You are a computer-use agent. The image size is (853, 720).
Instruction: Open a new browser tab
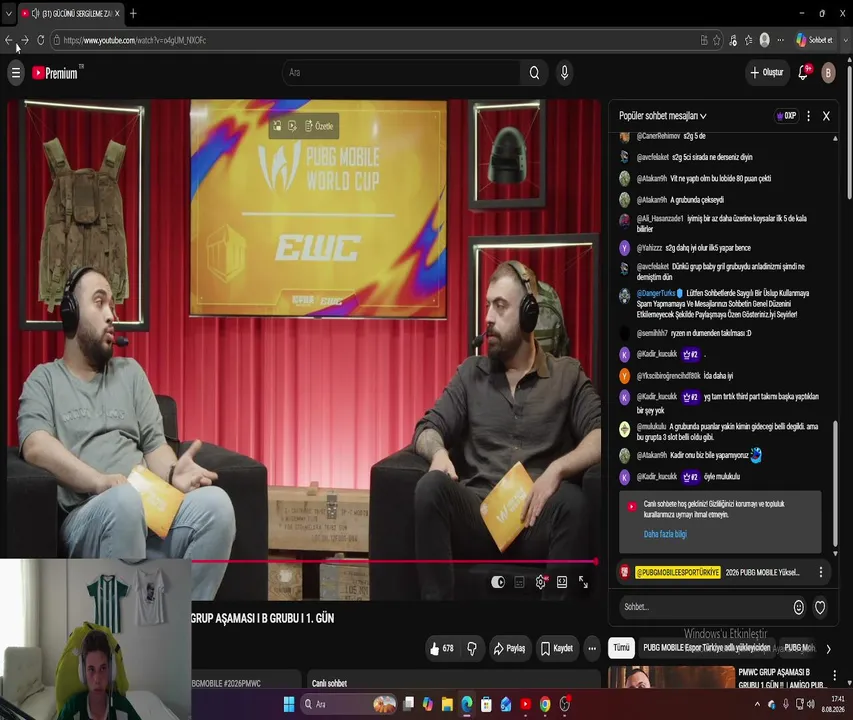pyautogui.click(x=133, y=14)
